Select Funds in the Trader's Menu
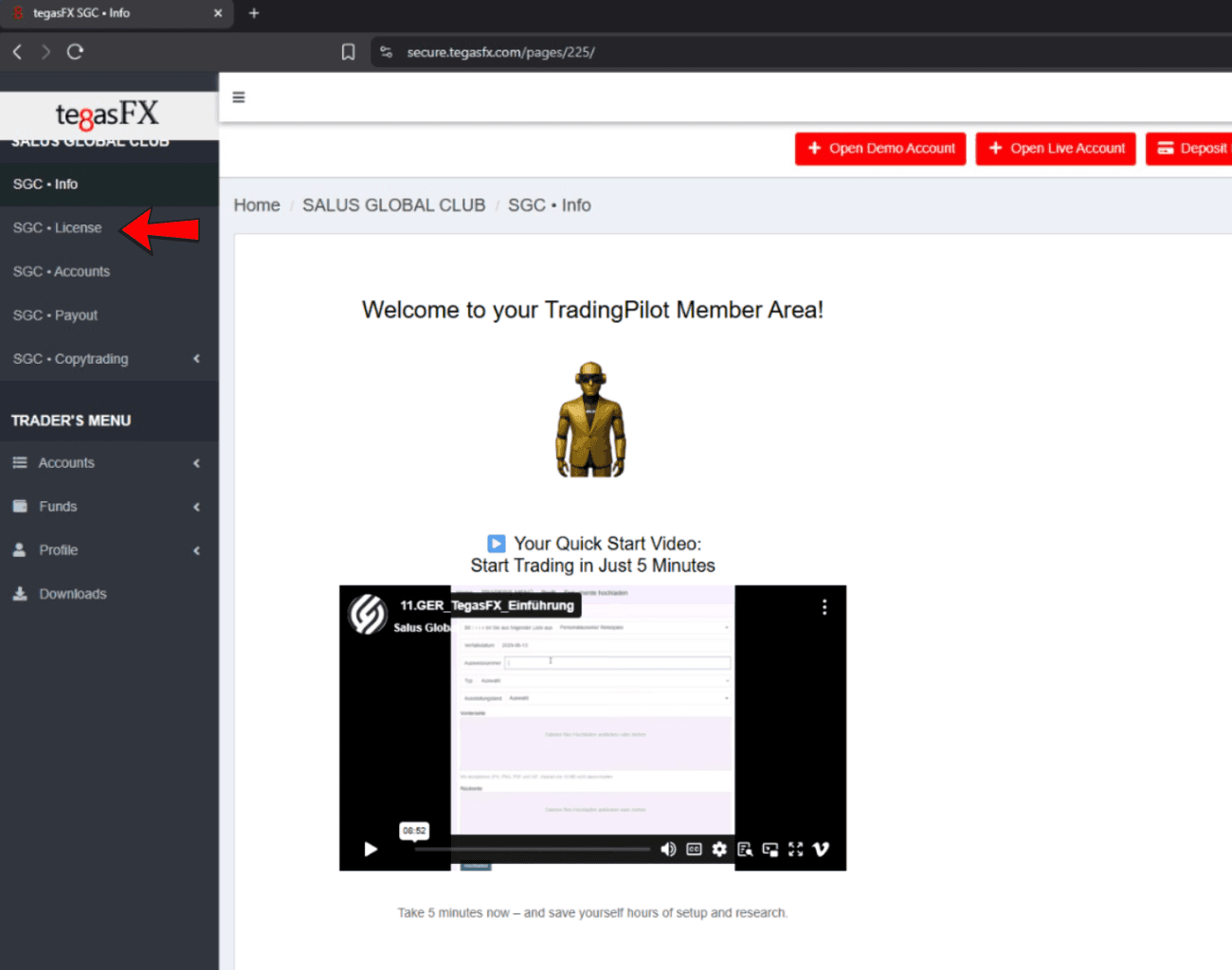Viewport: 1232px width, 970px height. pos(58,506)
